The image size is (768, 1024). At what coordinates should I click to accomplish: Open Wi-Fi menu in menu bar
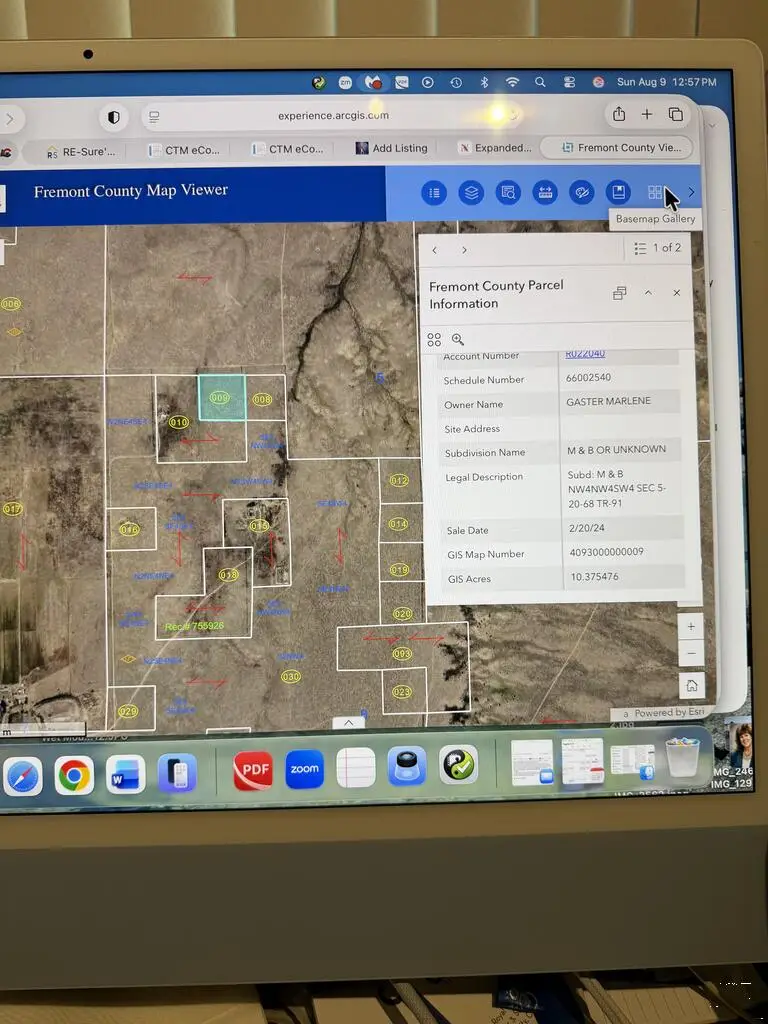click(512, 82)
